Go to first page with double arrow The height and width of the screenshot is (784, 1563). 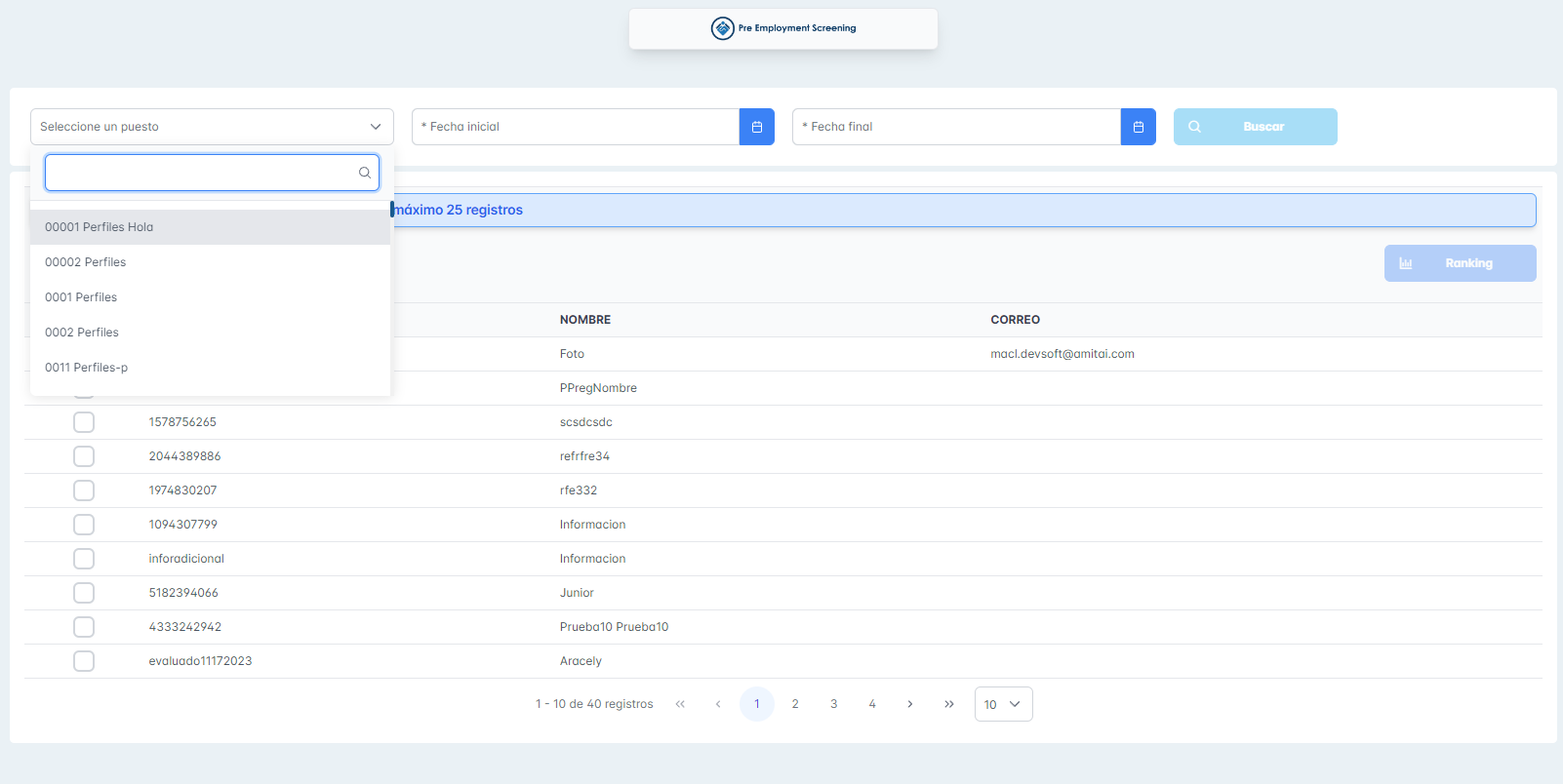click(680, 704)
